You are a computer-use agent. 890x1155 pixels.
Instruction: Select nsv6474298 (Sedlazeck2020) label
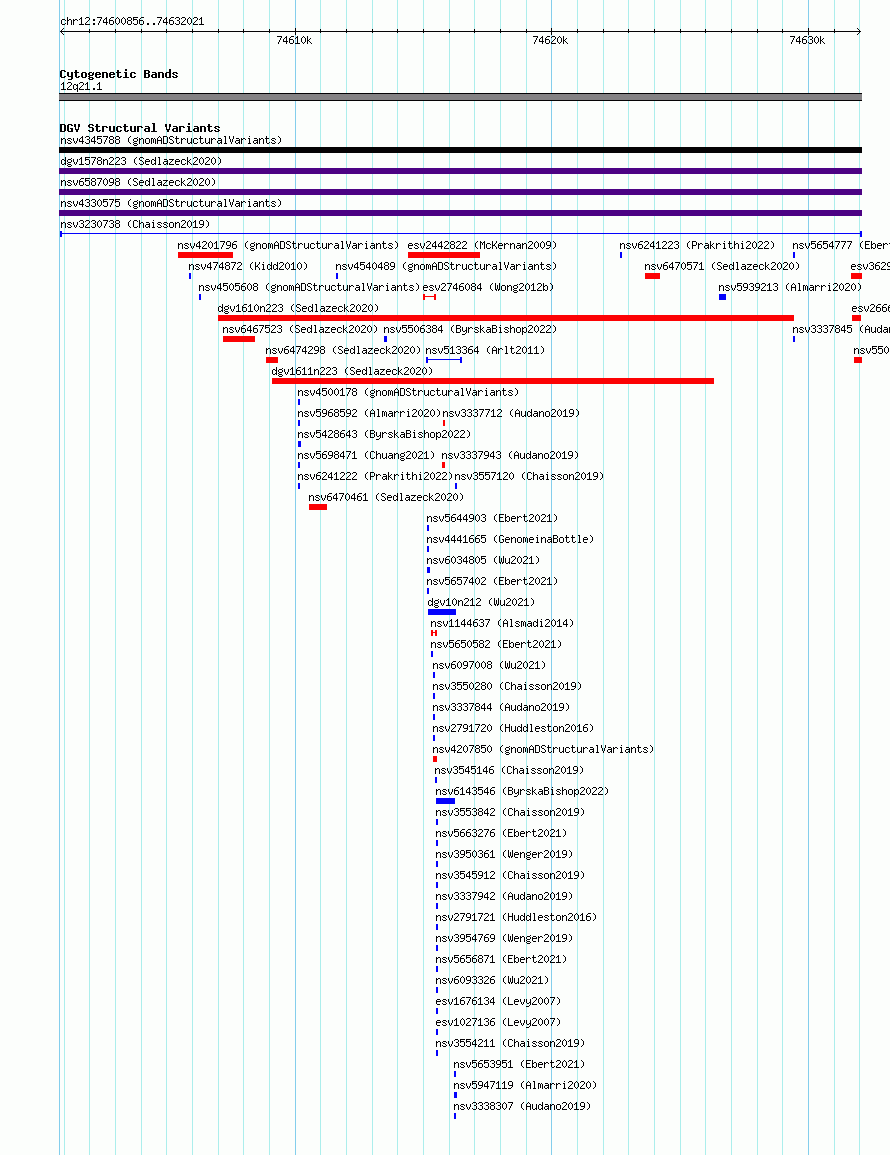click(343, 350)
